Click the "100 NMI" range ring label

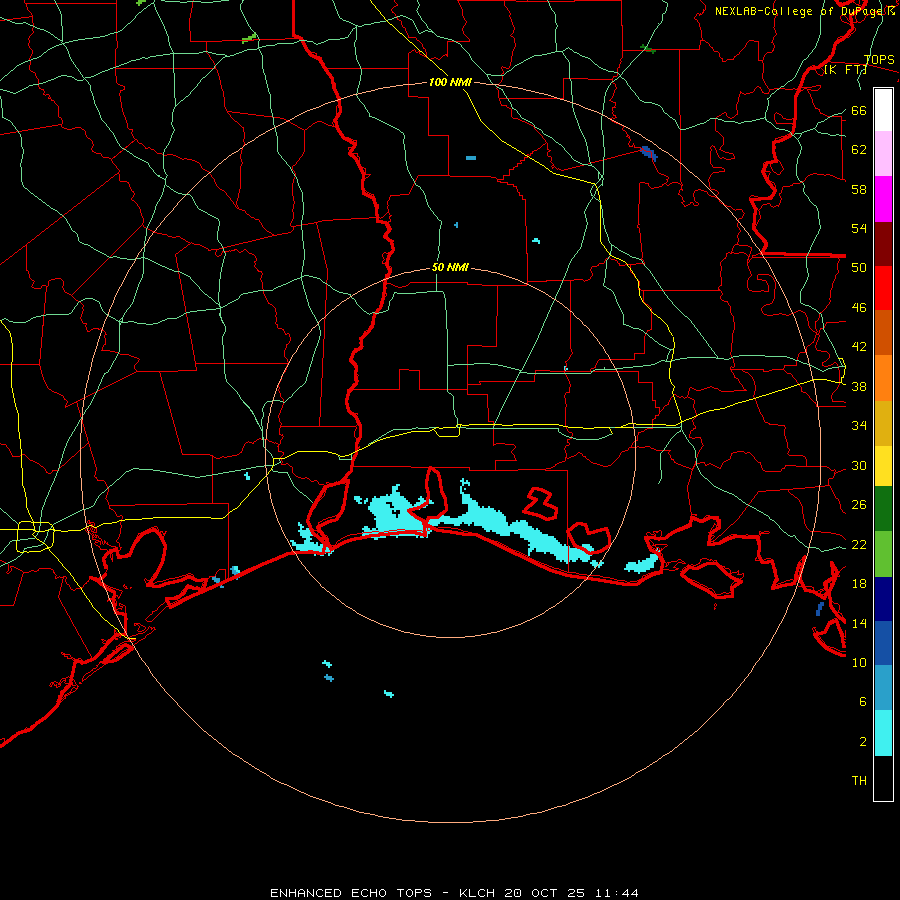[450, 83]
